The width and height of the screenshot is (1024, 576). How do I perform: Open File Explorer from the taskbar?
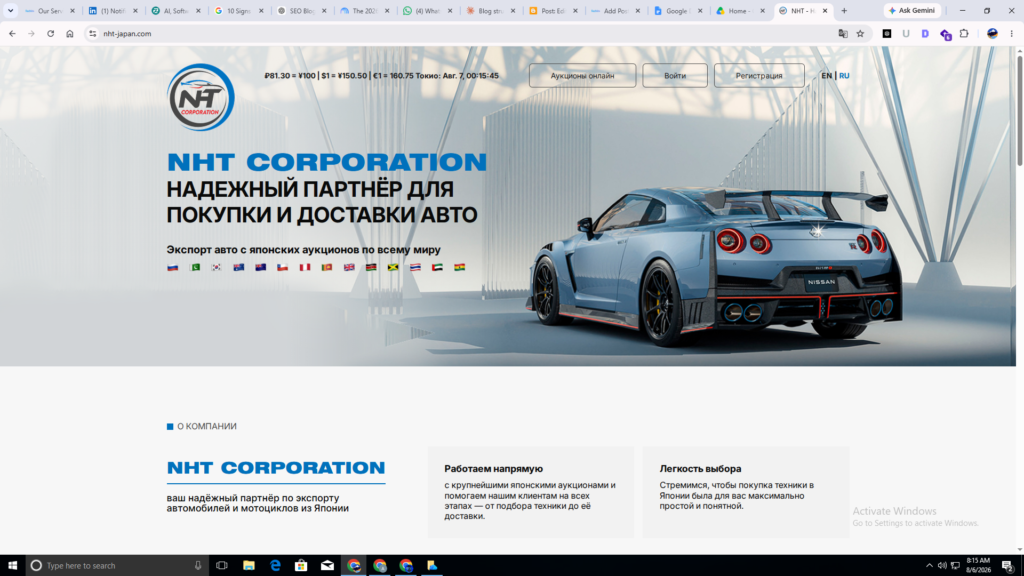pos(249,566)
